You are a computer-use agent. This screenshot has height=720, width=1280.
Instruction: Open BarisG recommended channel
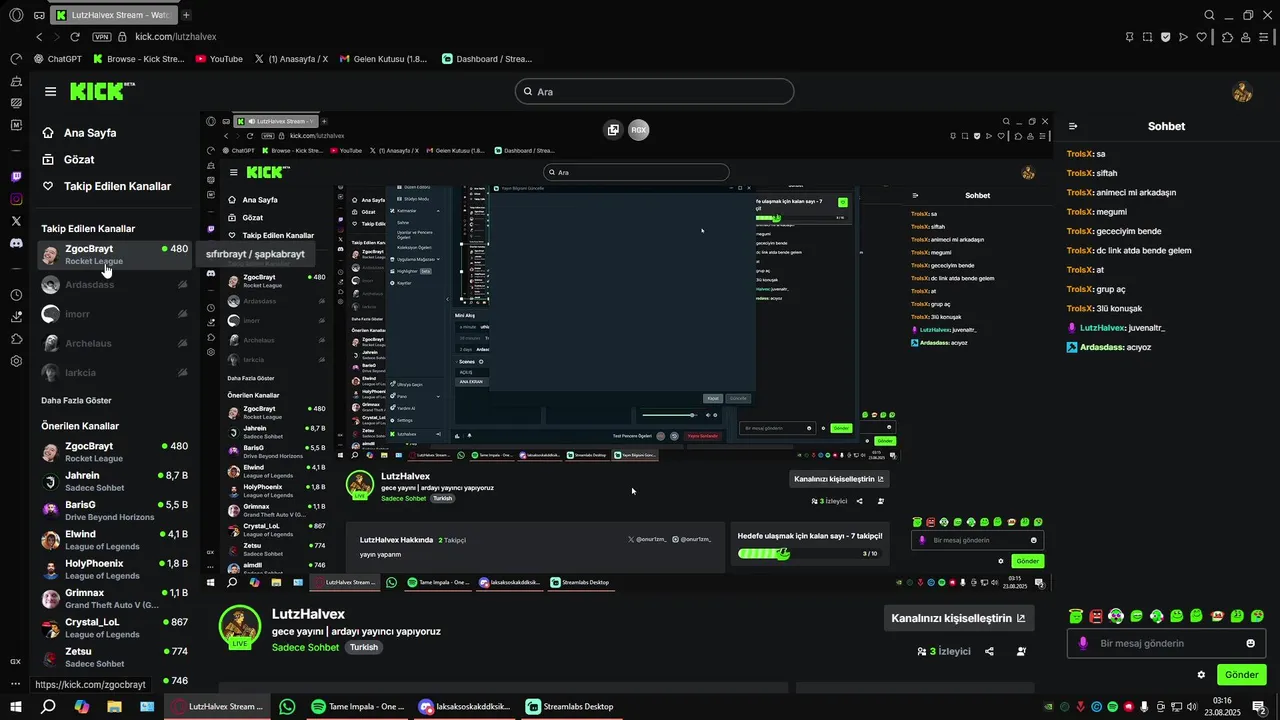tap(114, 510)
